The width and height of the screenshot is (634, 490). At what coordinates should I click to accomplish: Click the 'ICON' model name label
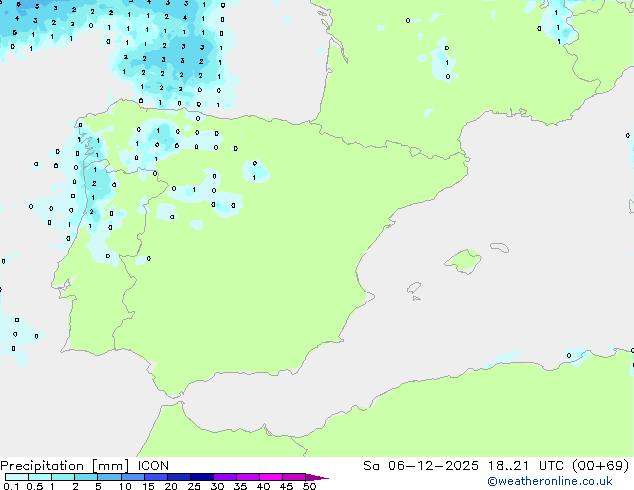click(x=153, y=466)
